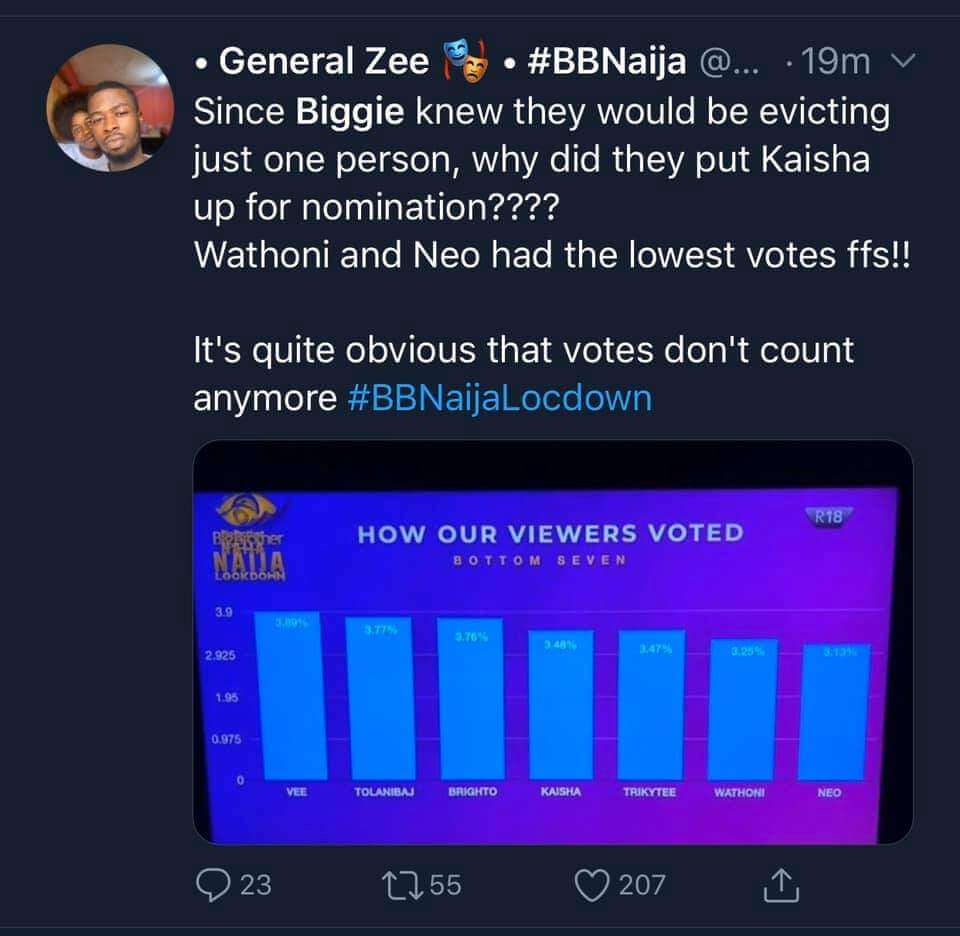Tap the Big Brother Naija logo in image
This screenshot has height=936, width=960.
249,536
